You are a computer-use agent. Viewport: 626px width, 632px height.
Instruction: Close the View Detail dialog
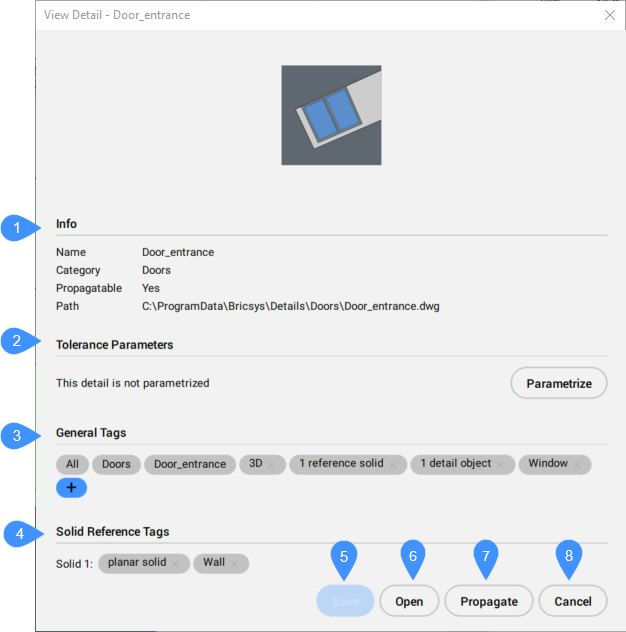(x=610, y=15)
